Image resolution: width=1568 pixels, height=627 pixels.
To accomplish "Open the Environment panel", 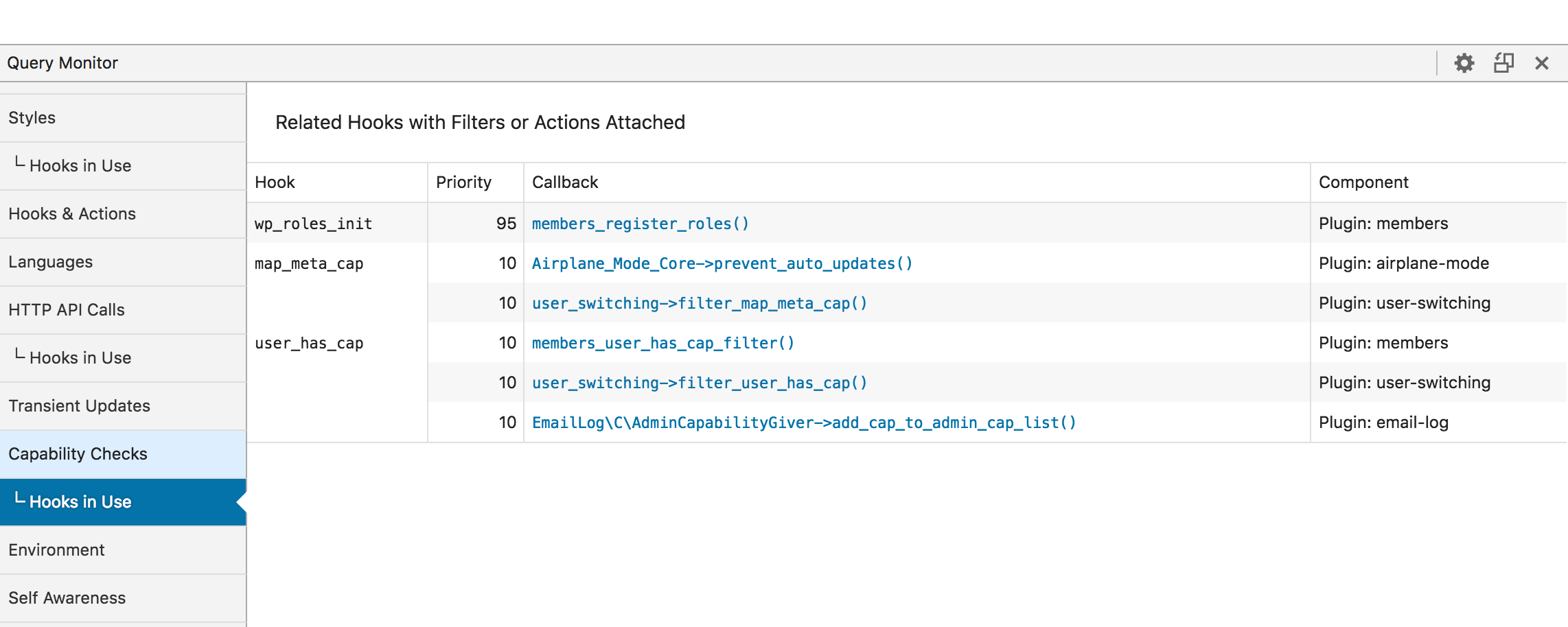I will 123,550.
